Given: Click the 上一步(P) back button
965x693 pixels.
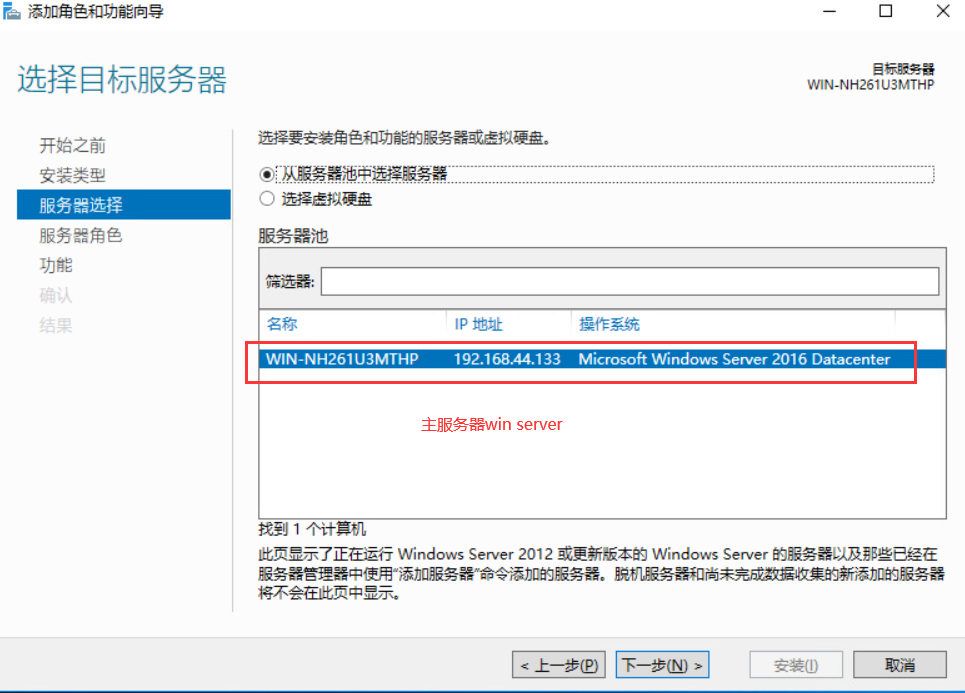Looking at the screenshot, I should [559, 665].
